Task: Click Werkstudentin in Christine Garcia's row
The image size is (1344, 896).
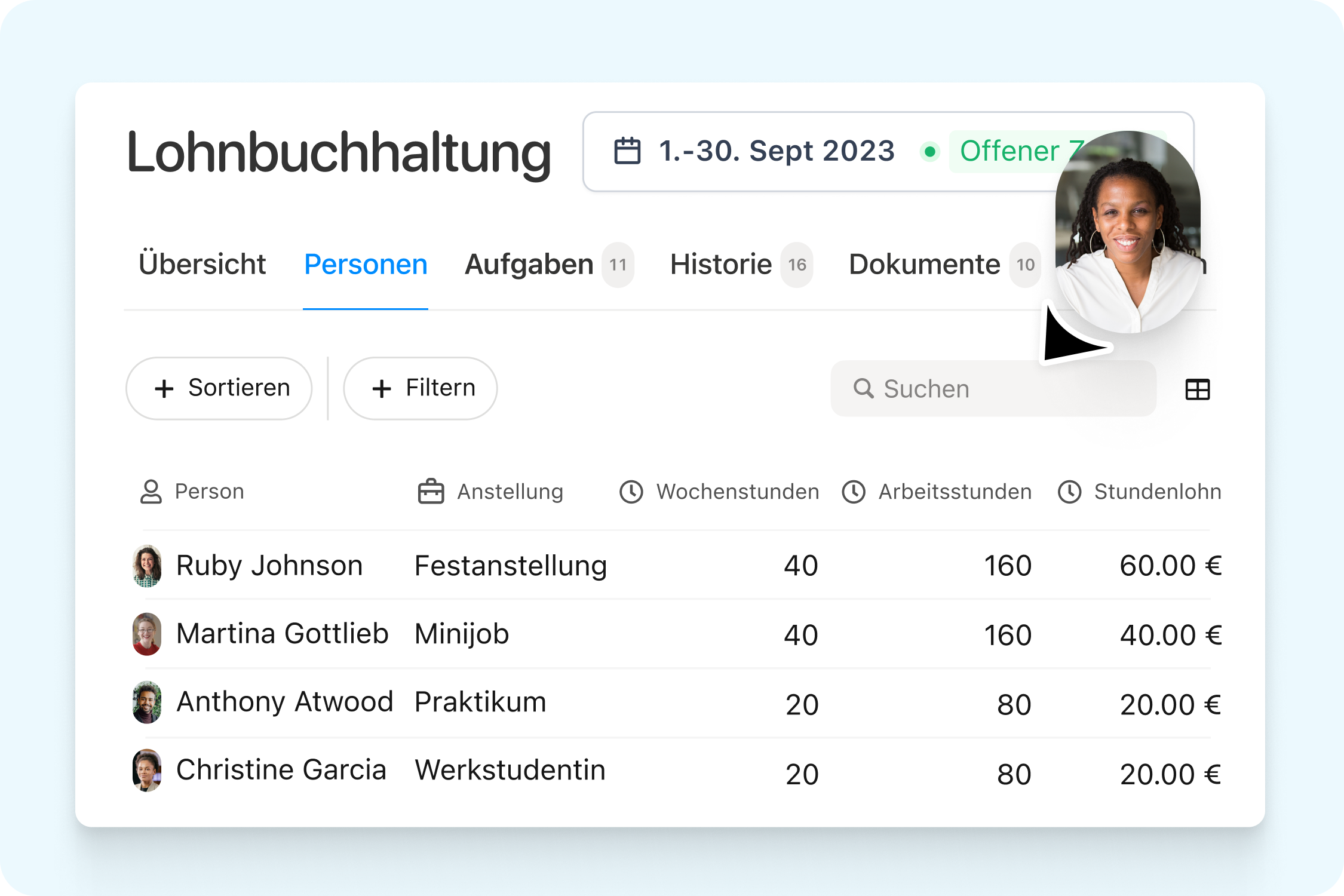Action: click(x=510, y=770)
